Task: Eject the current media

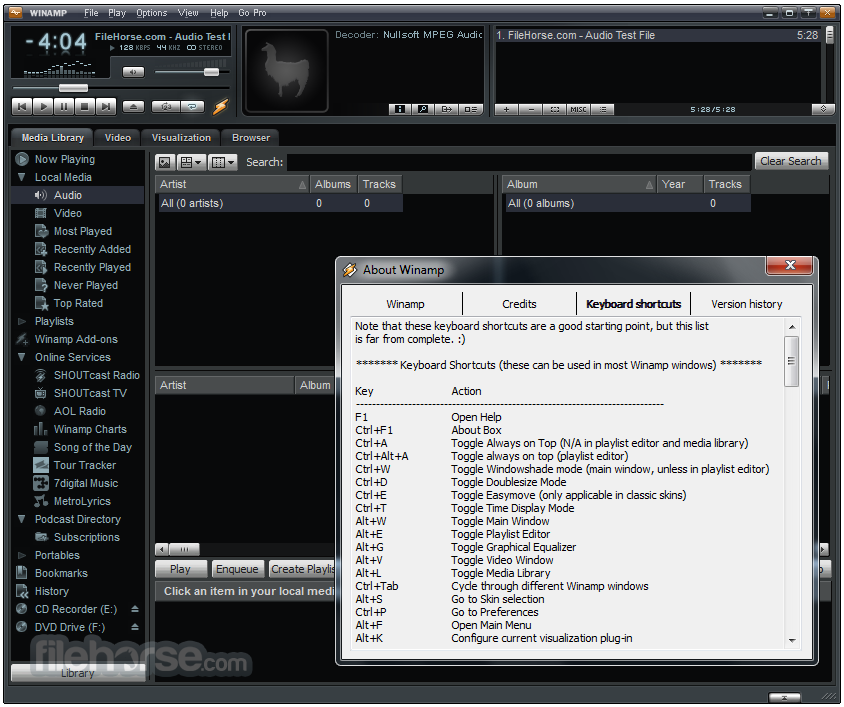Action: point(132,107)
